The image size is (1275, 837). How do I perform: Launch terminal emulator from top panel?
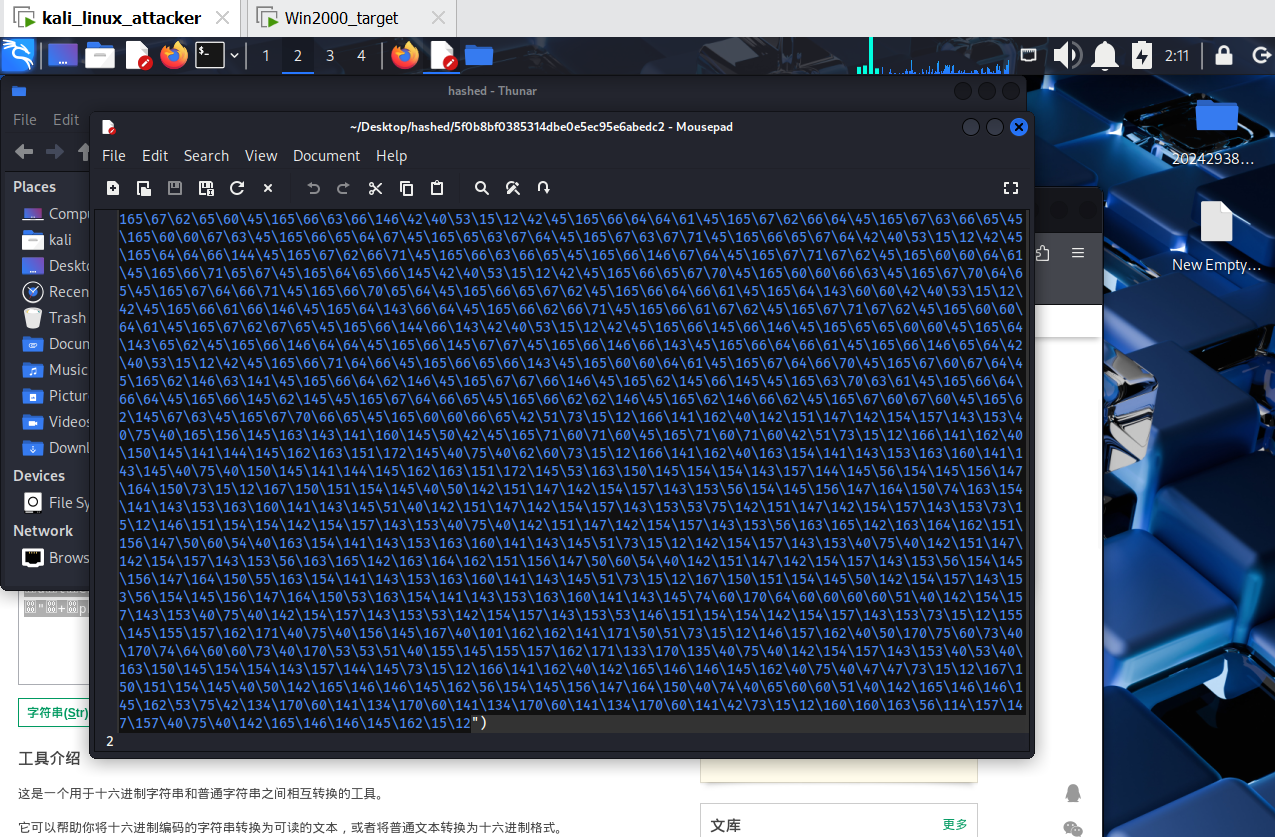(209, 55)
